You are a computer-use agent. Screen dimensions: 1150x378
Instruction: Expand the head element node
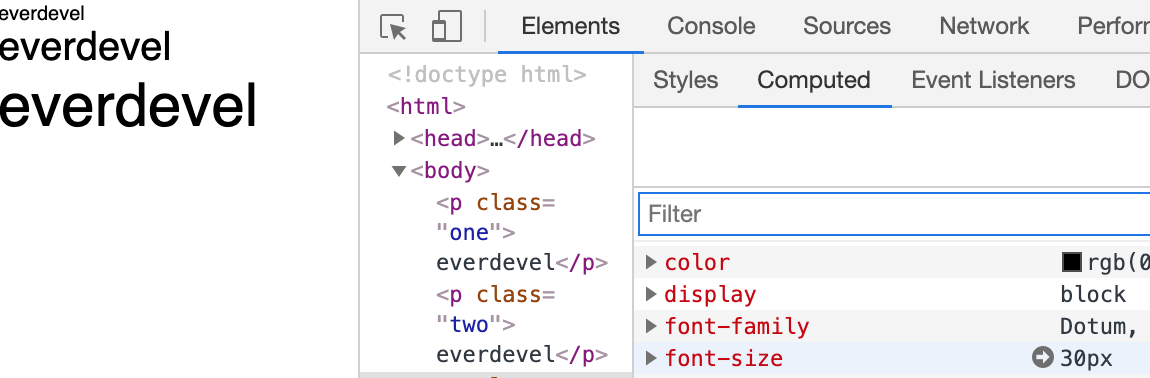399,138
